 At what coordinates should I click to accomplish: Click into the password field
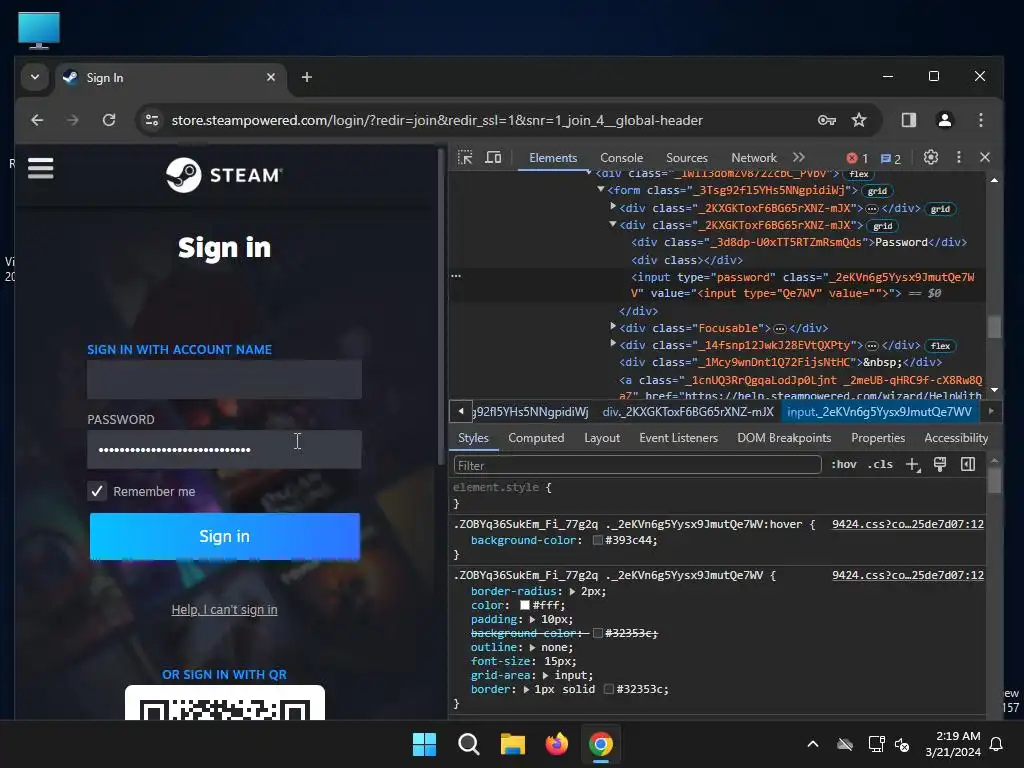tap(224, 449)
